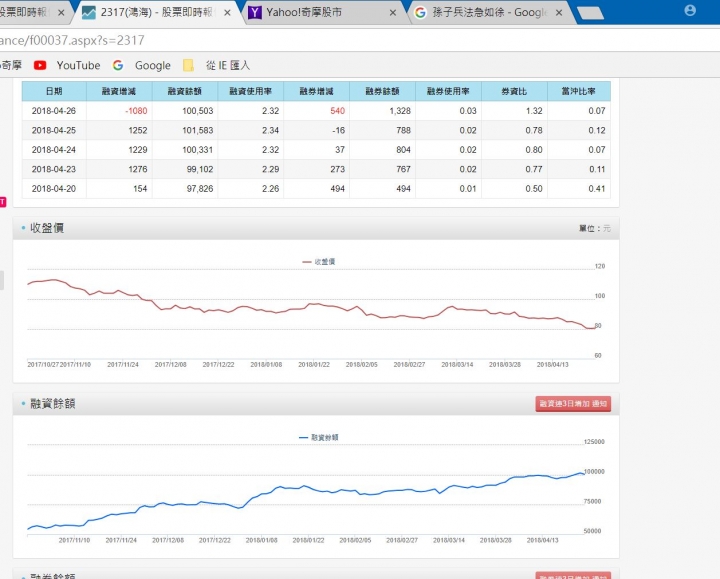Close the Yahoo!奇摩股市 tab

(392, 13)
